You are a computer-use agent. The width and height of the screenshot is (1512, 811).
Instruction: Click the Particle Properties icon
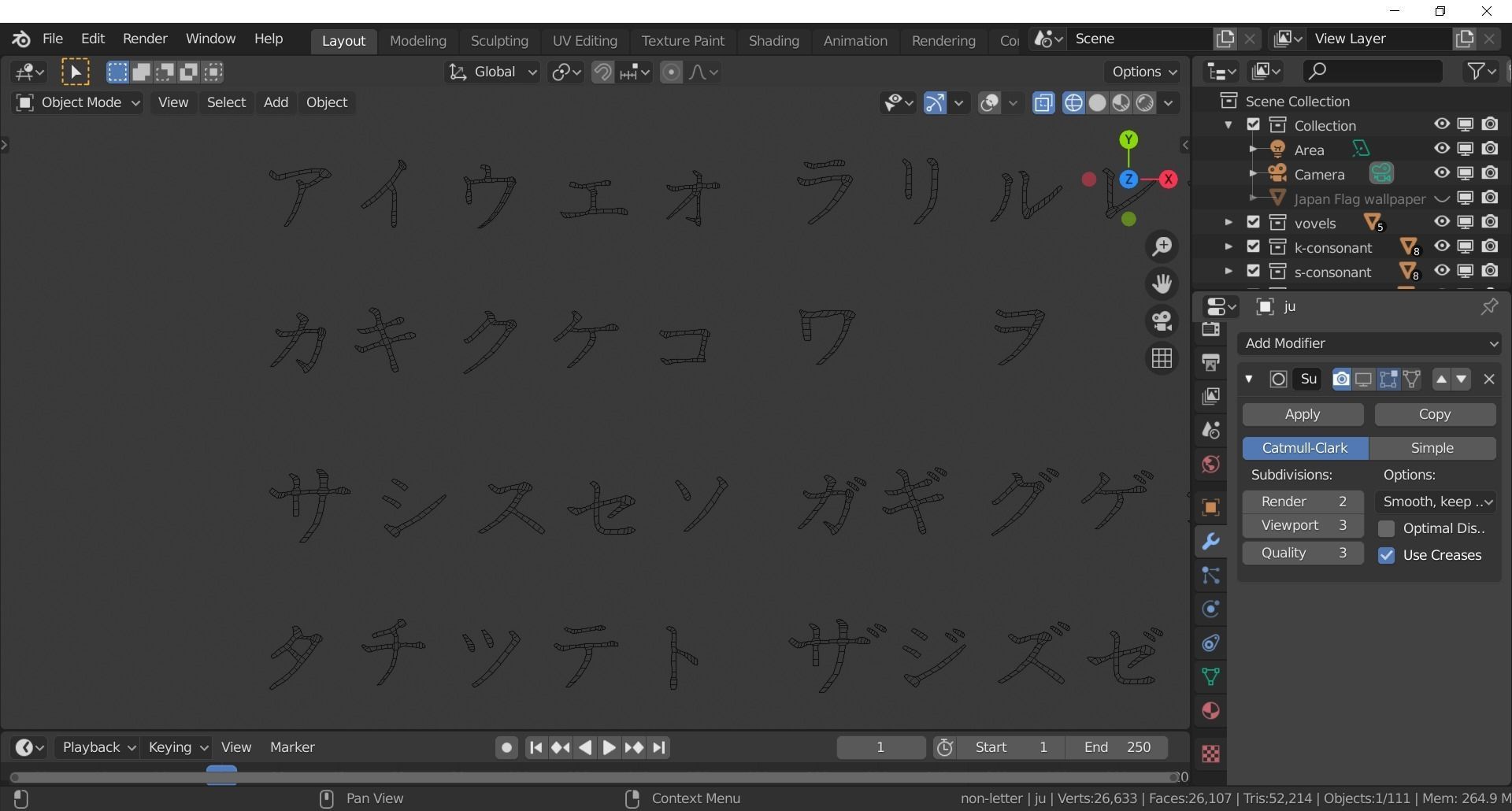coord(1210,576)
